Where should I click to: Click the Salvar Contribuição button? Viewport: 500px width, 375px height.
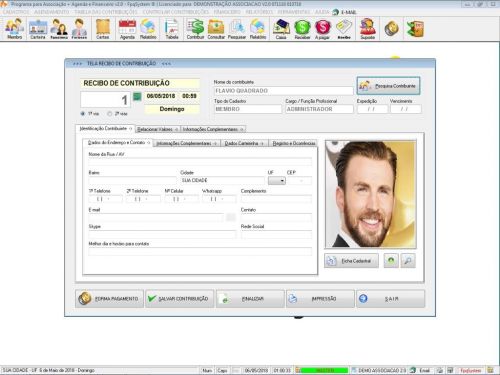(179, 299)
